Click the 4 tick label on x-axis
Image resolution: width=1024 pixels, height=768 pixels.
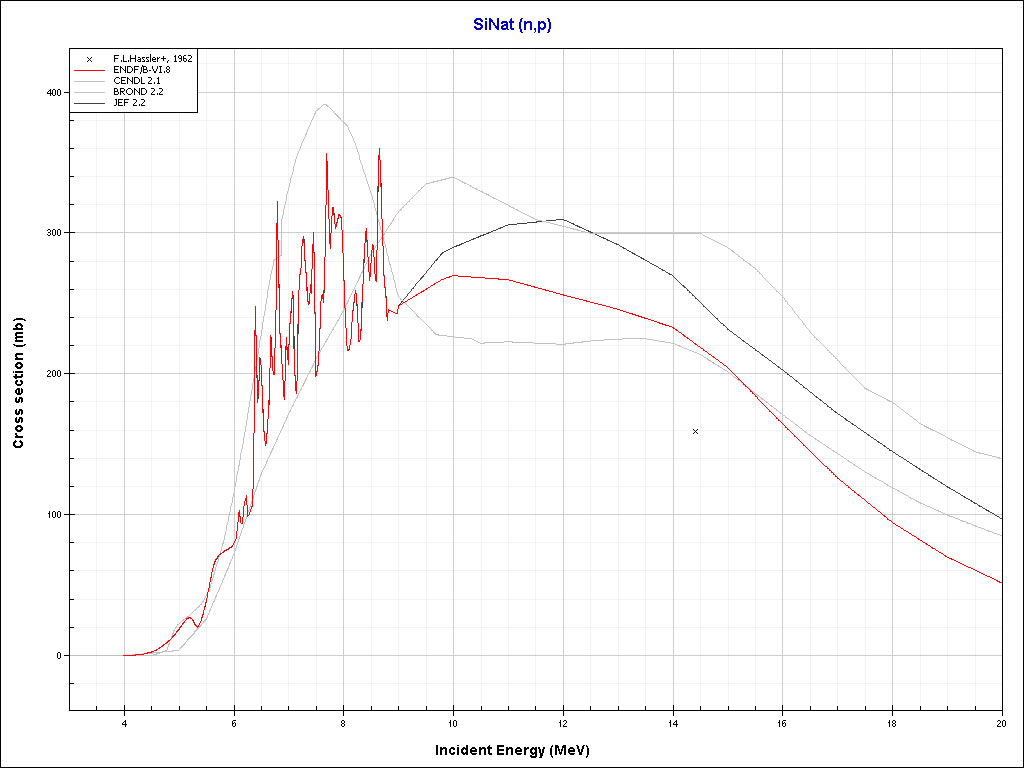pyautogui.click(x=124, y=722)
